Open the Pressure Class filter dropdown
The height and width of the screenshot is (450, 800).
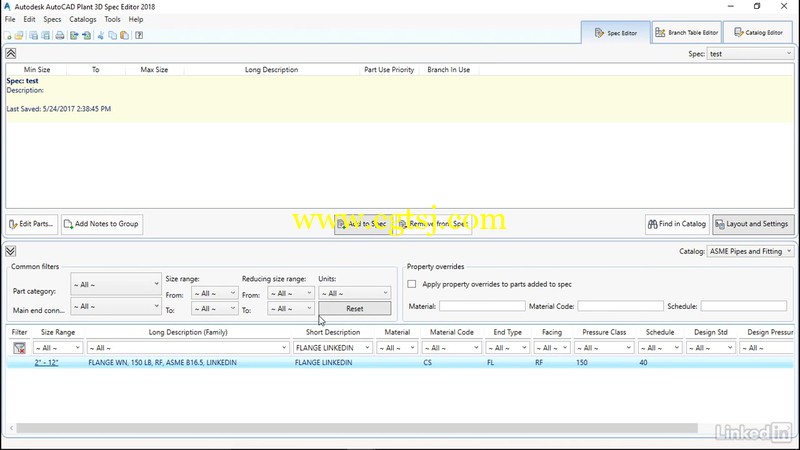604,348
